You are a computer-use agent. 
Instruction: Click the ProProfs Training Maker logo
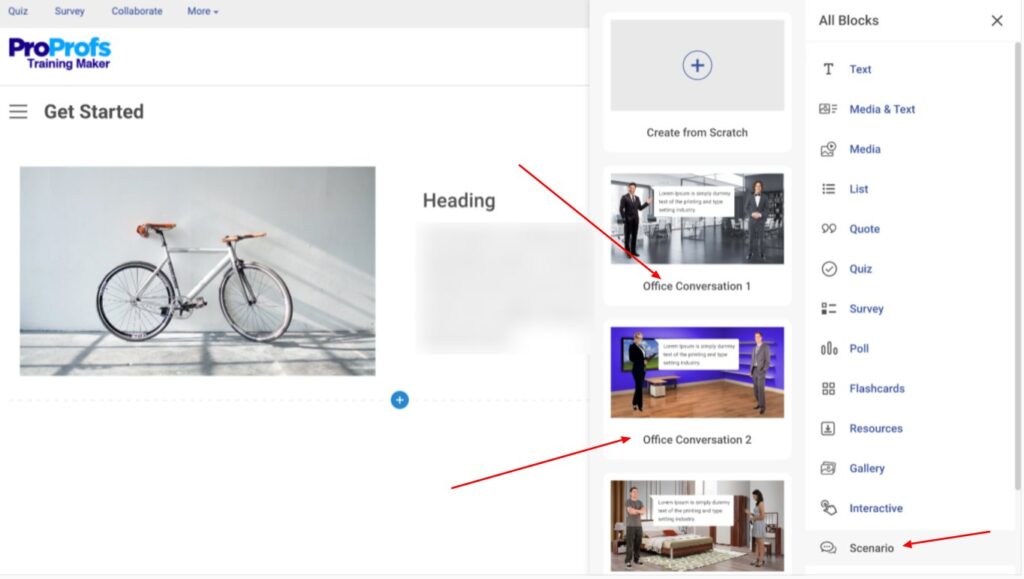[59, 53]
